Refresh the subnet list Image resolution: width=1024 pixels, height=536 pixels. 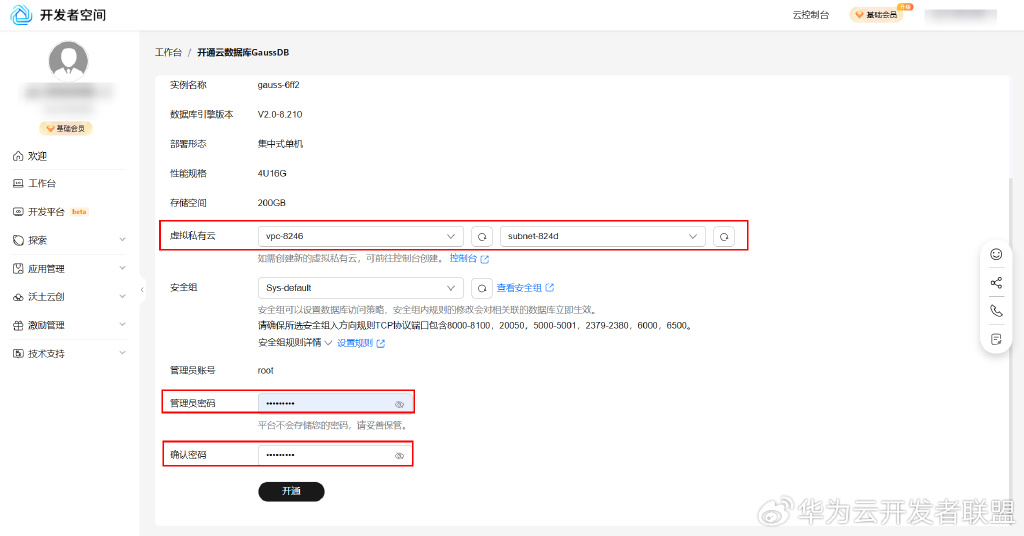pos(724,236)
